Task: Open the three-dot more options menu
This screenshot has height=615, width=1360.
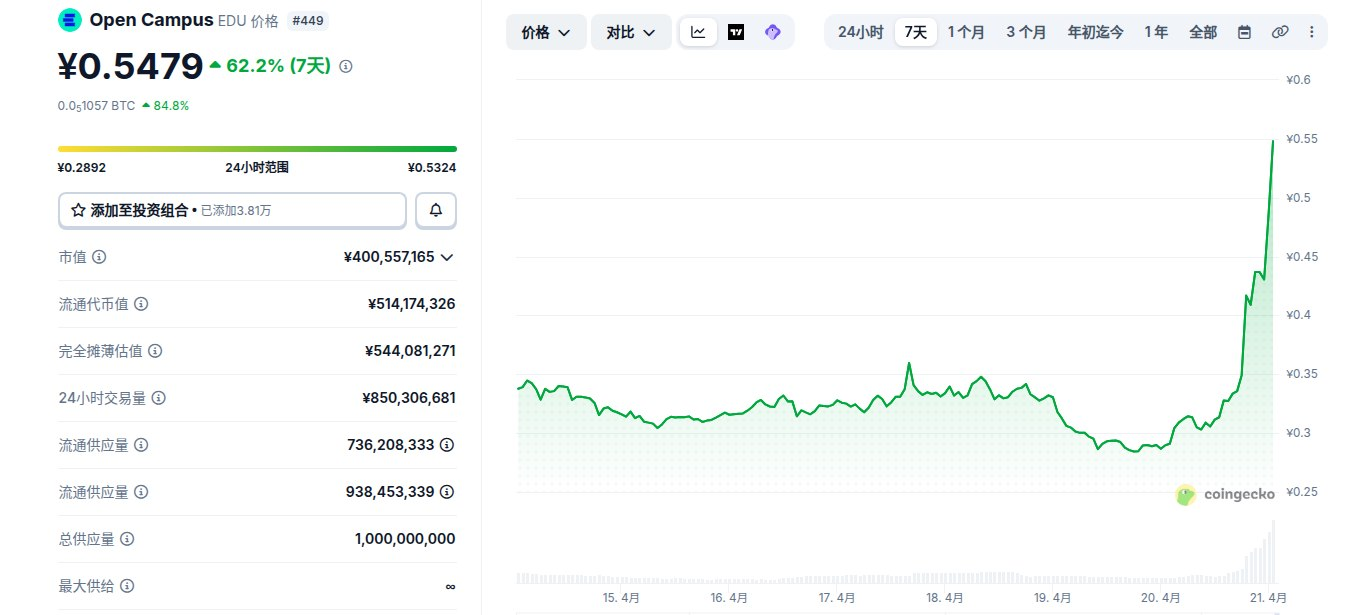Action: (1312, 32)
